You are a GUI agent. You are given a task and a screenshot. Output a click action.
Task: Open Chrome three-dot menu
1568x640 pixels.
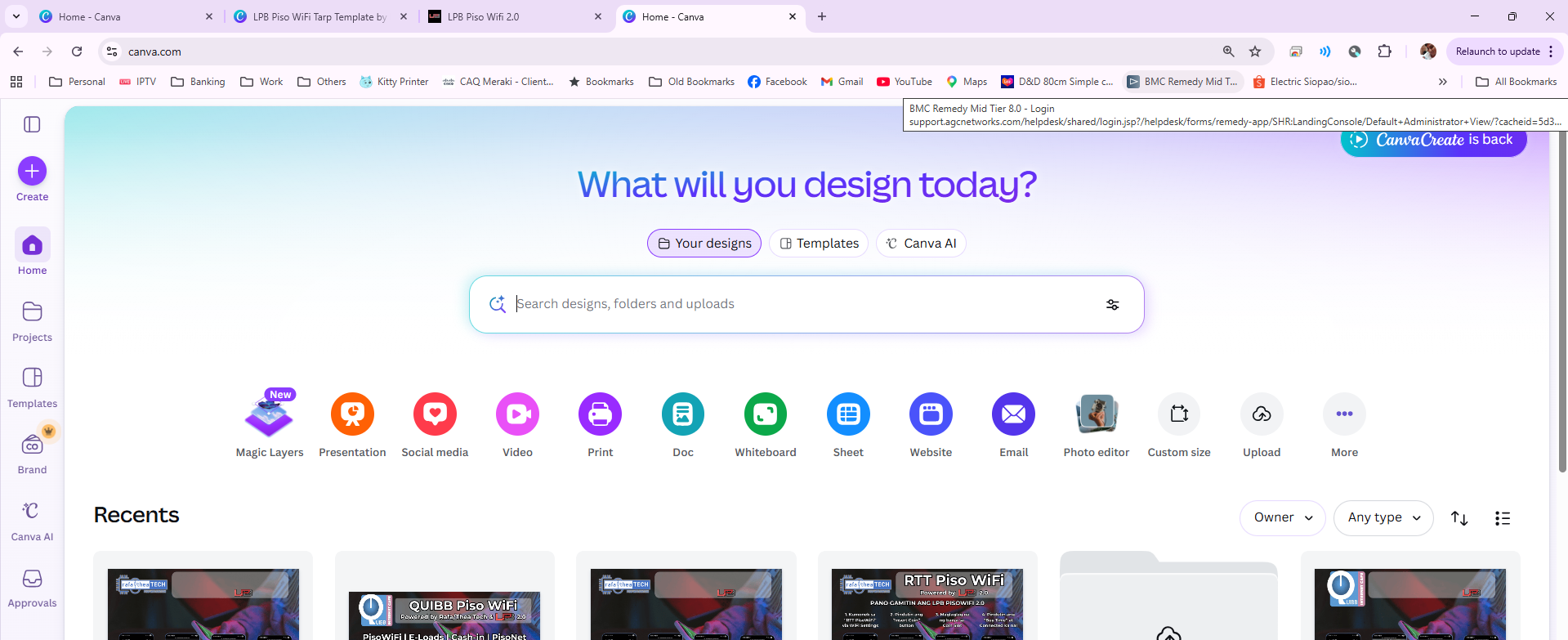coord(1551,51)
